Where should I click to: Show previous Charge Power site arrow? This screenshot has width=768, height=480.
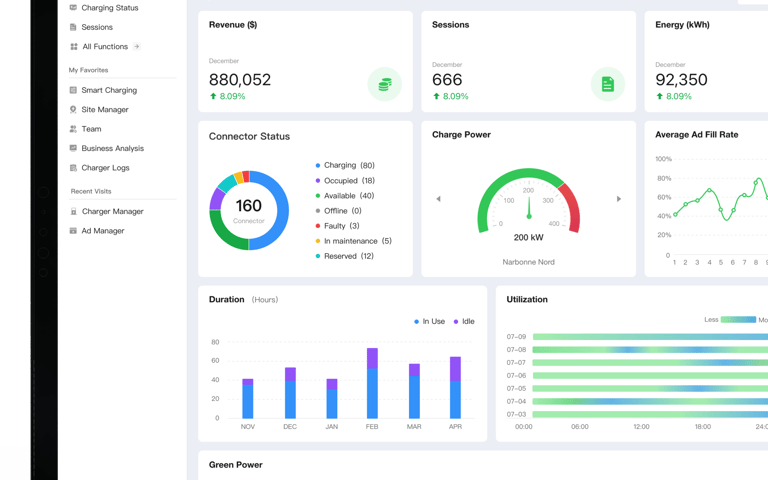tap(438, 199)
